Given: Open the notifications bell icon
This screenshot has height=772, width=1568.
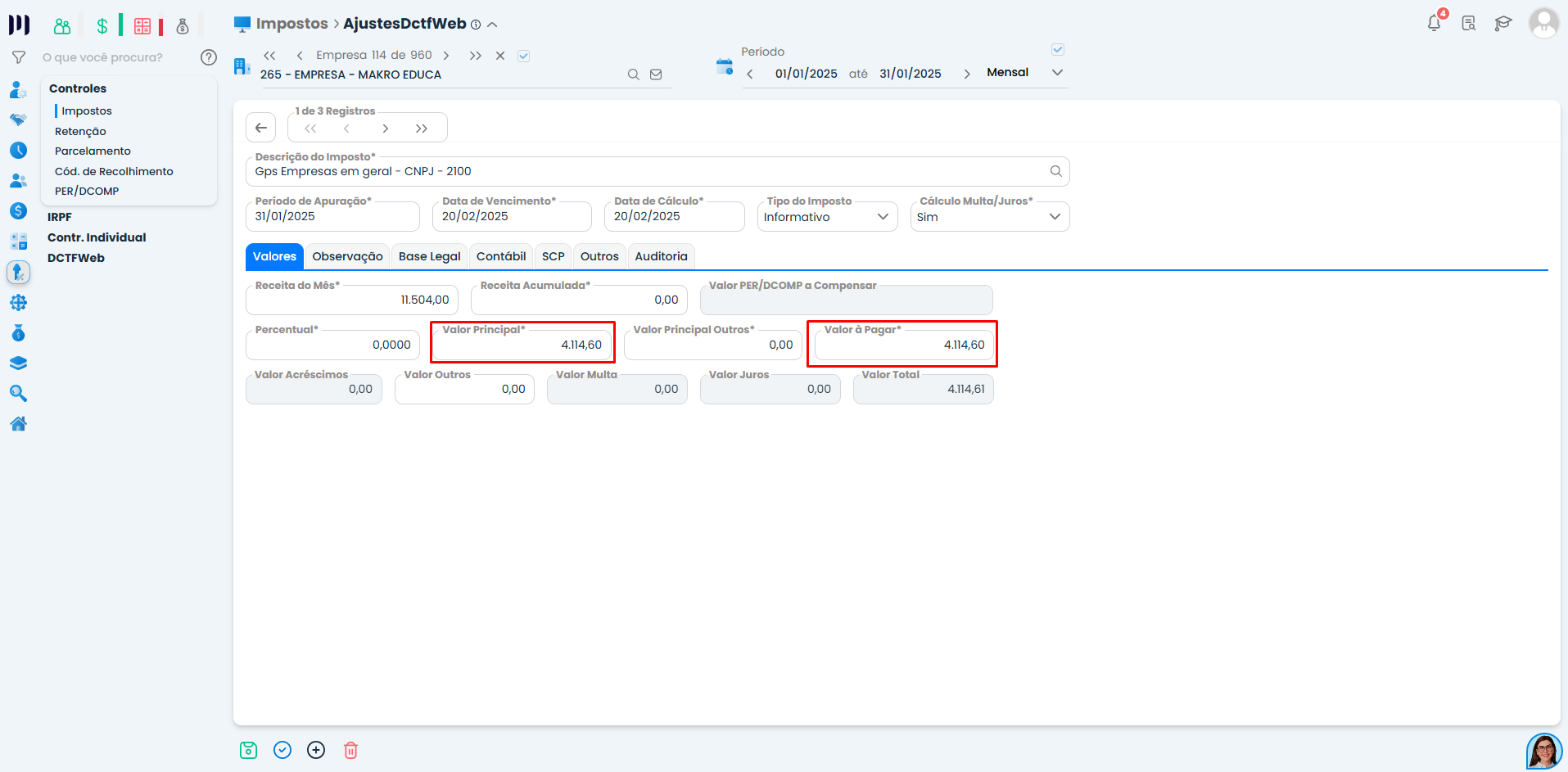Looking at the screenshot, I should coord(1434,23).
